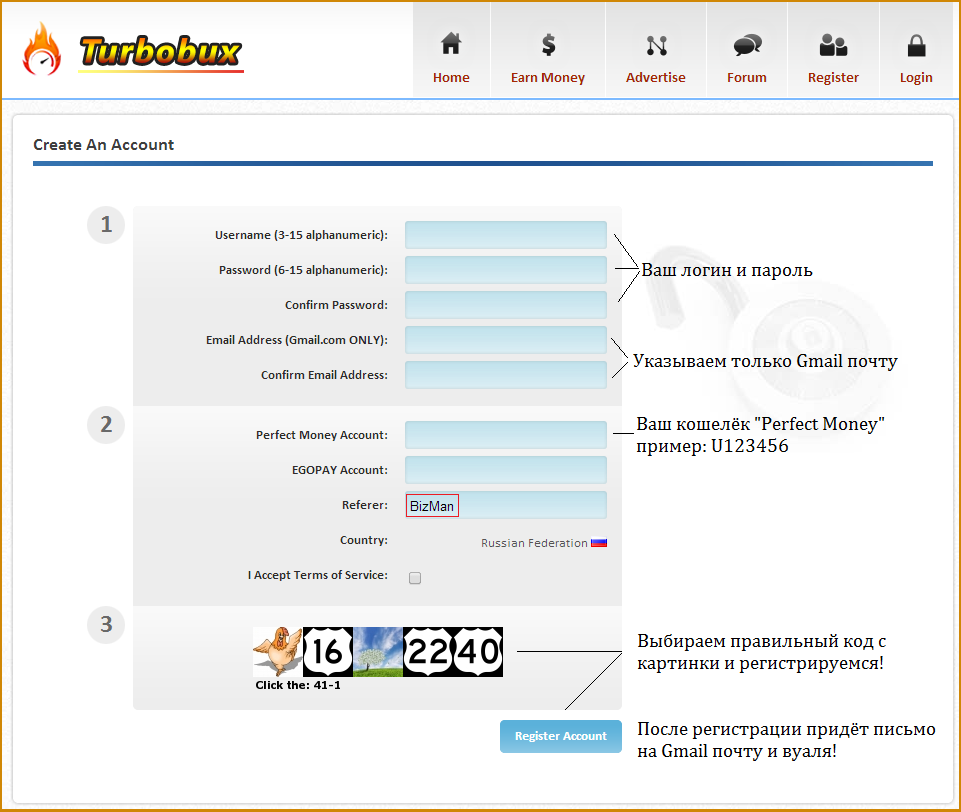Image resolution: width=961 pixels, height=812 pixels.
Task: Click the Forum speech bubbles icon
Action: coord(747,45)
